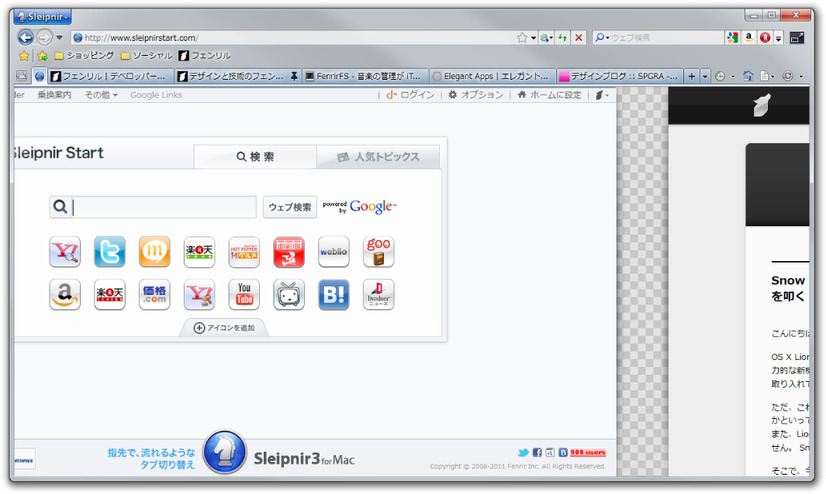Reload the page with green arrows

tap(563, 37)
